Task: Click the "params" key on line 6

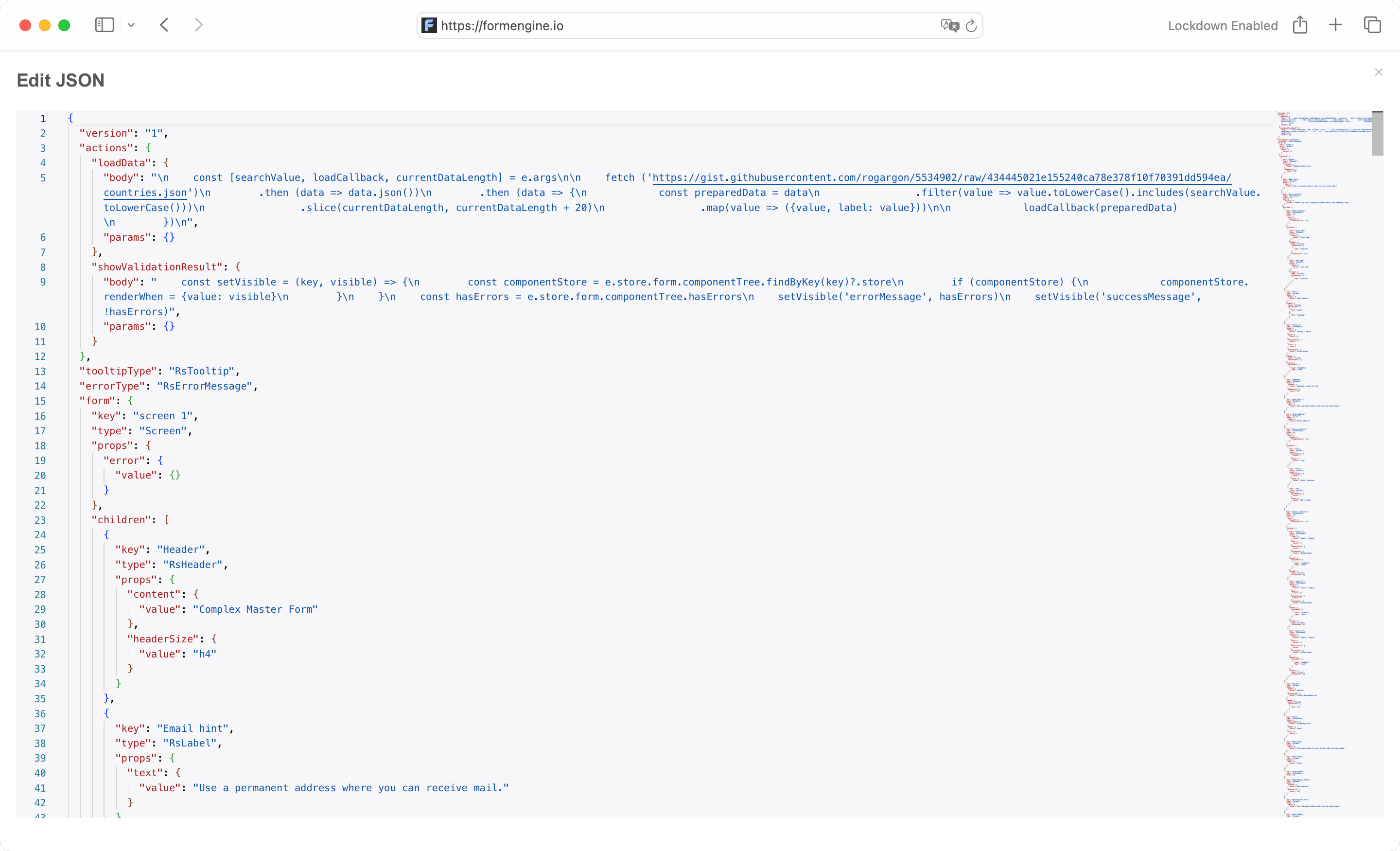Action: tap(127, 237)
